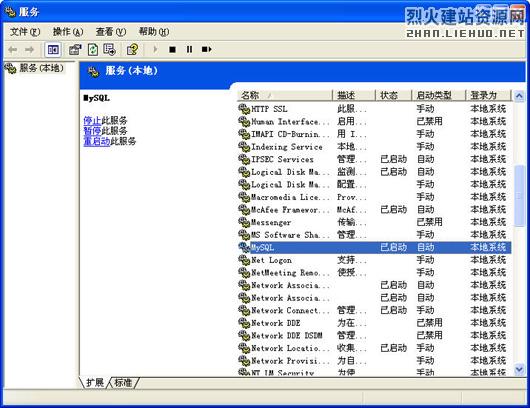Viewport: 530px width, 408px height.
Task: Select 服务(本地) in the left tree
Action: click(x=41, y=68)
